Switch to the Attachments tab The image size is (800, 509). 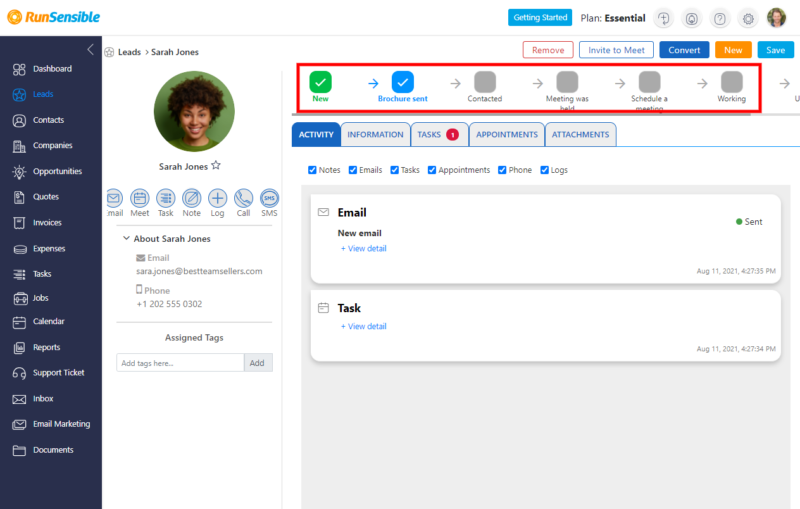[581, 135]
